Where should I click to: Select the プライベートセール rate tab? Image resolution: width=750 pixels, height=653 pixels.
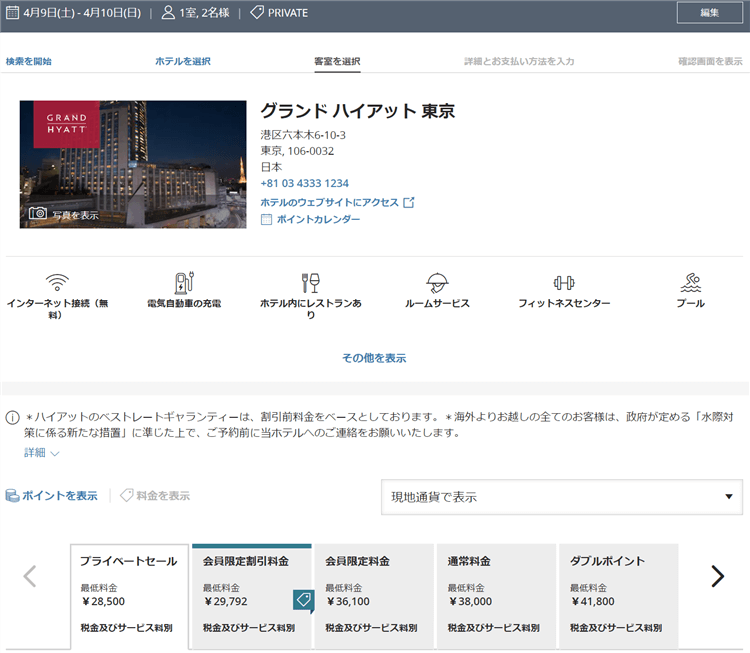point(129,595)
